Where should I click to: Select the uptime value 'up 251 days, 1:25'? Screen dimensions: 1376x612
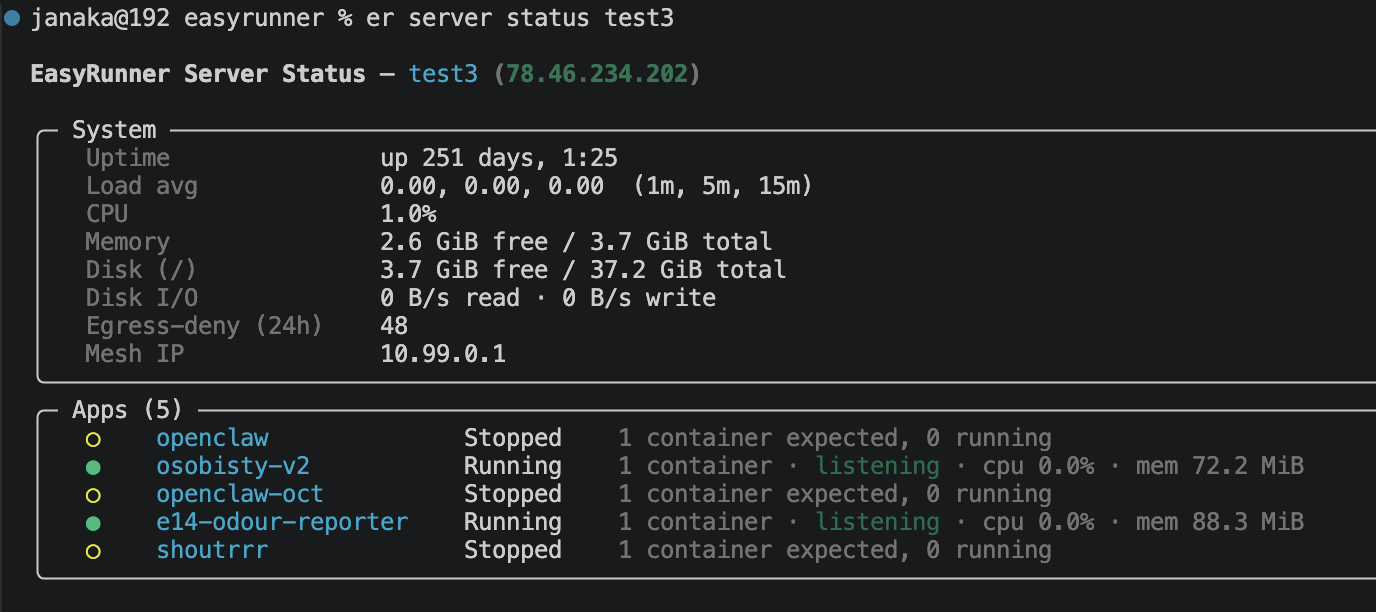[x=499, y=158]
